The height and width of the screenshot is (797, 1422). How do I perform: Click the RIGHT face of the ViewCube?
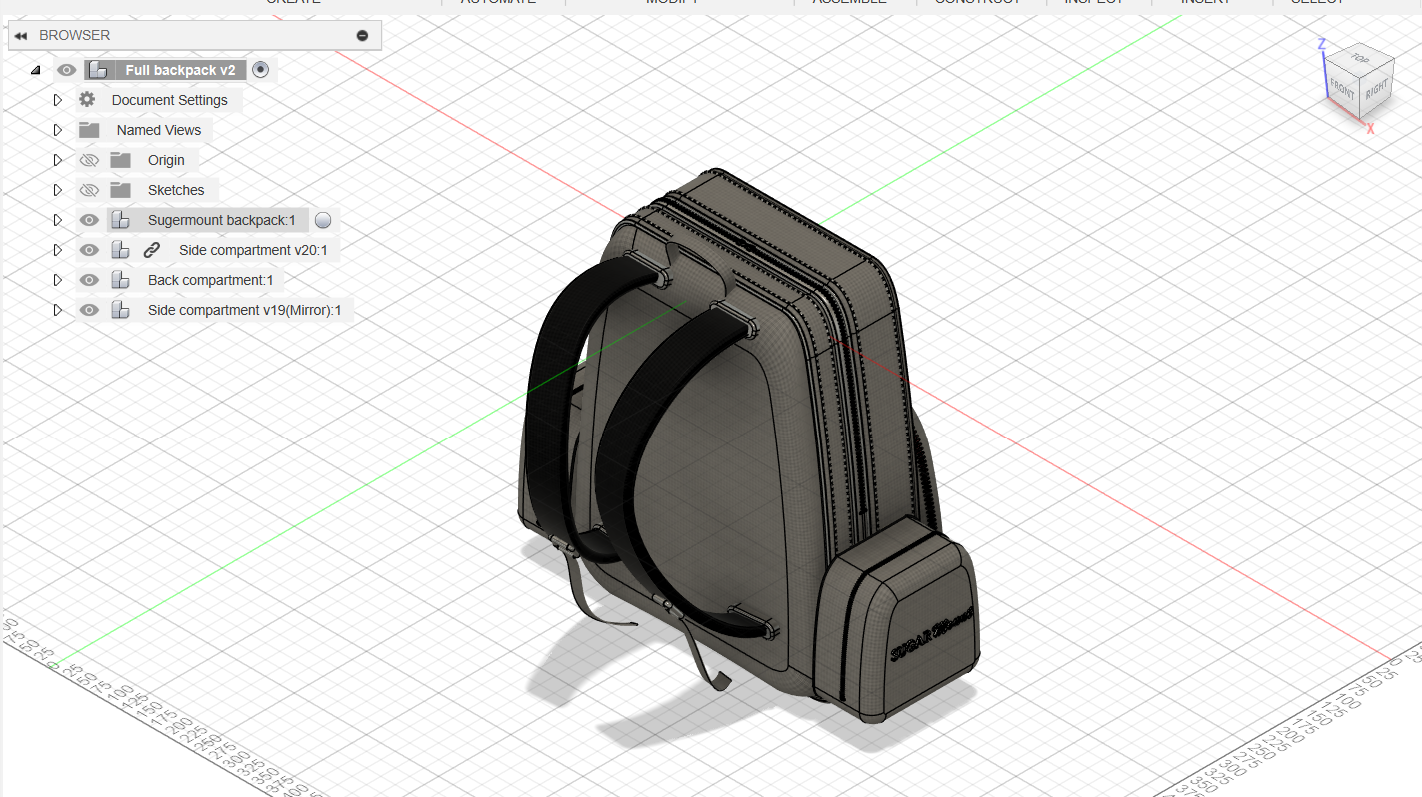click(1376, 90)
